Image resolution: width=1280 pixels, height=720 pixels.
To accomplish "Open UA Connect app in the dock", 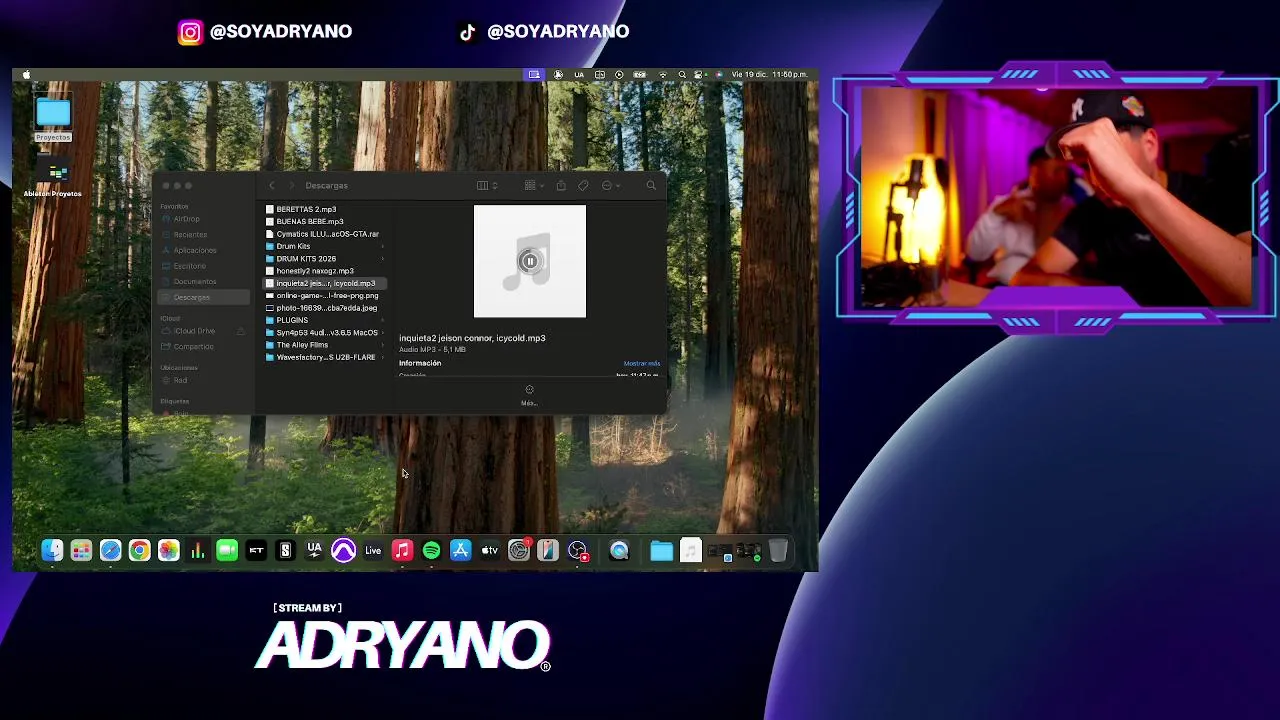I will [314, 550].
